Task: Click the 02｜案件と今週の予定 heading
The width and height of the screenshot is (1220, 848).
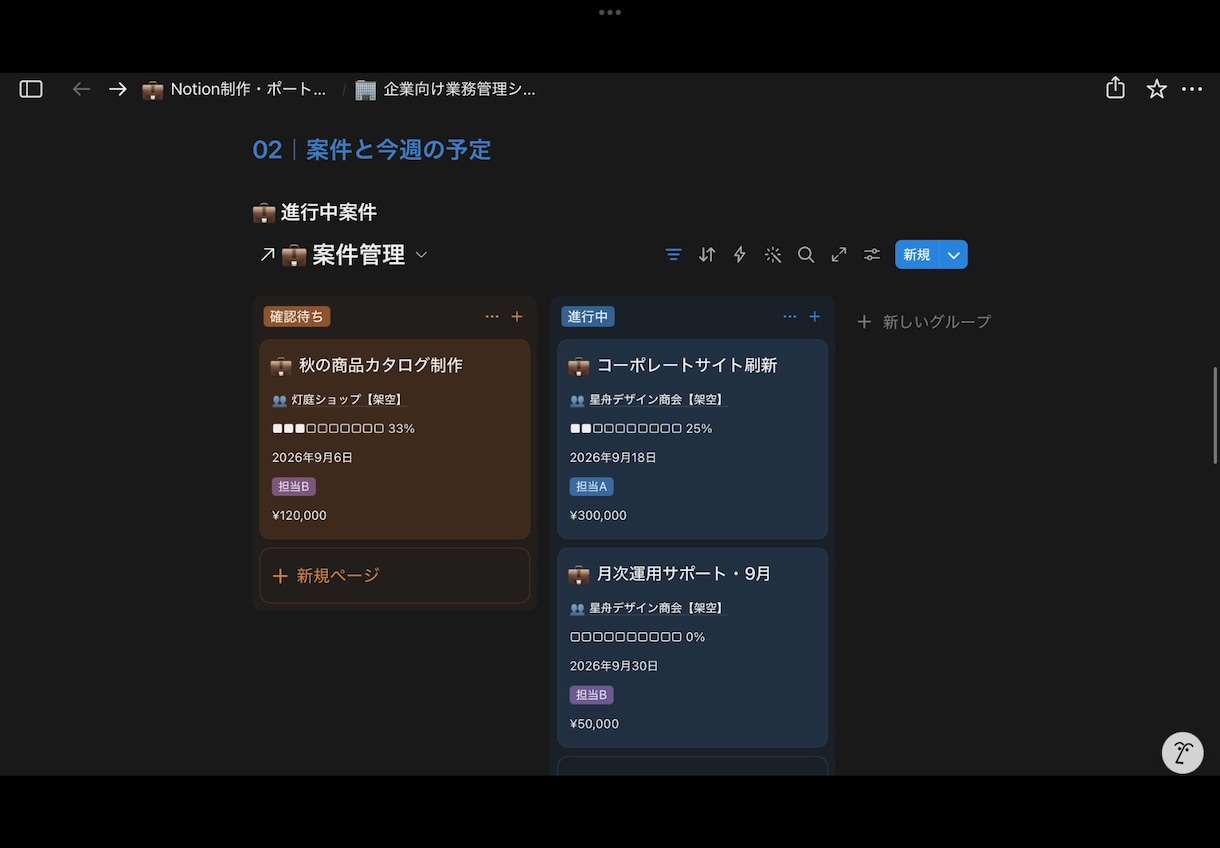Action: pos(372,150)
